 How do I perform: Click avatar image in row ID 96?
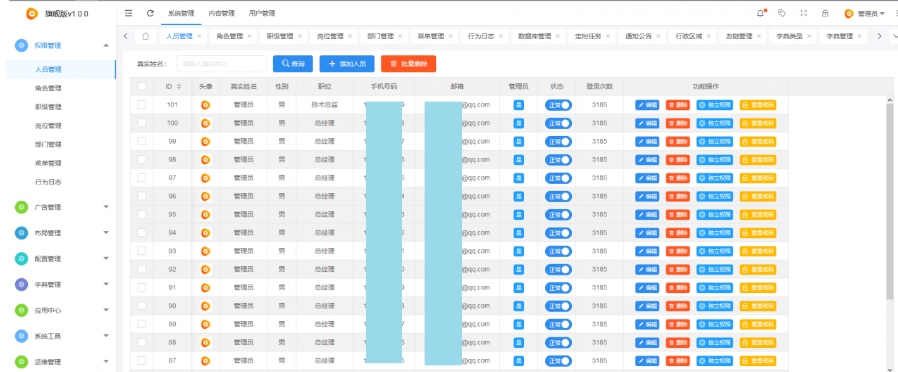(x=205, y=196)
